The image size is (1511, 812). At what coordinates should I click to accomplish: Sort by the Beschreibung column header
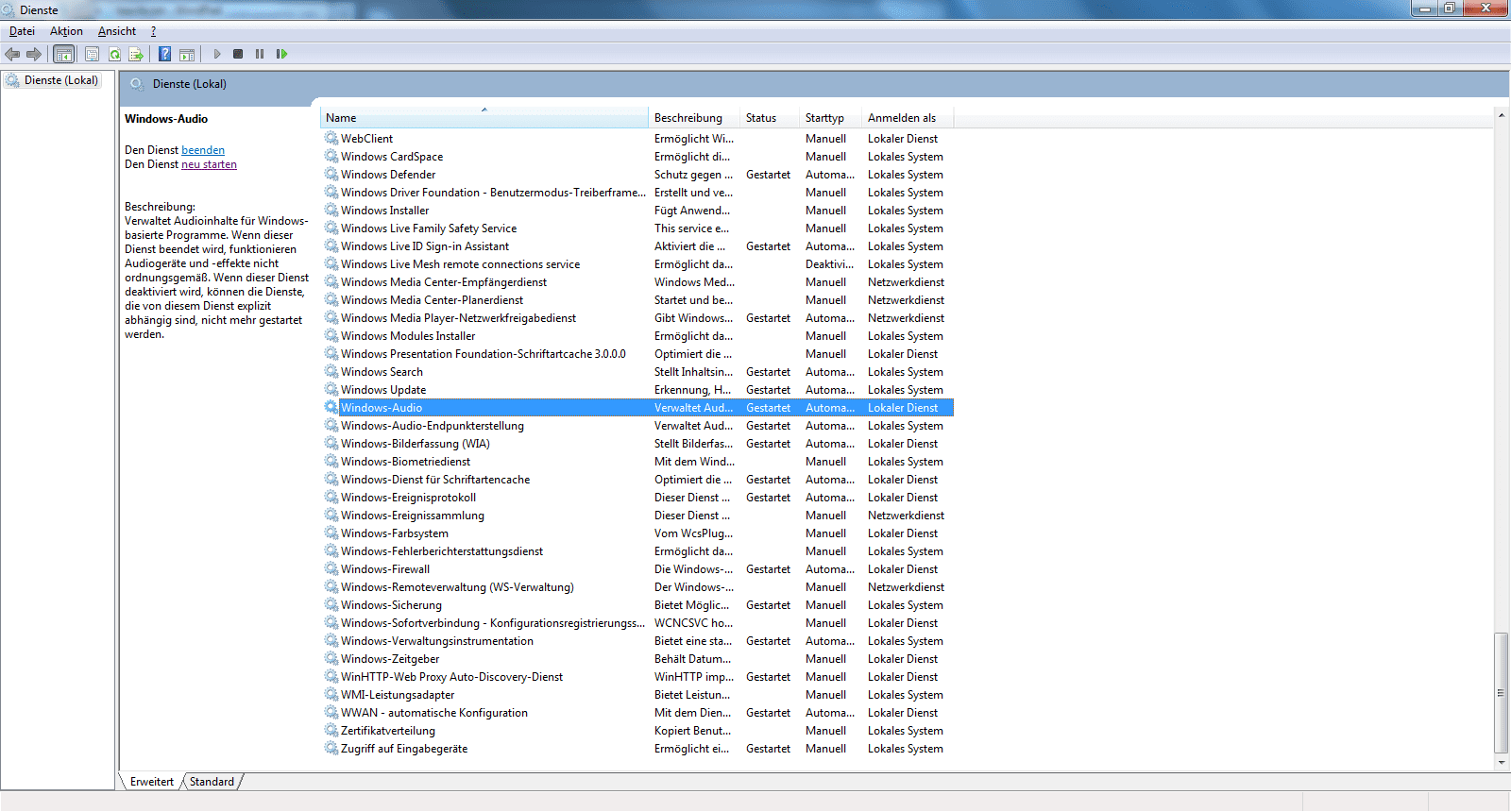tap(693, 118)
